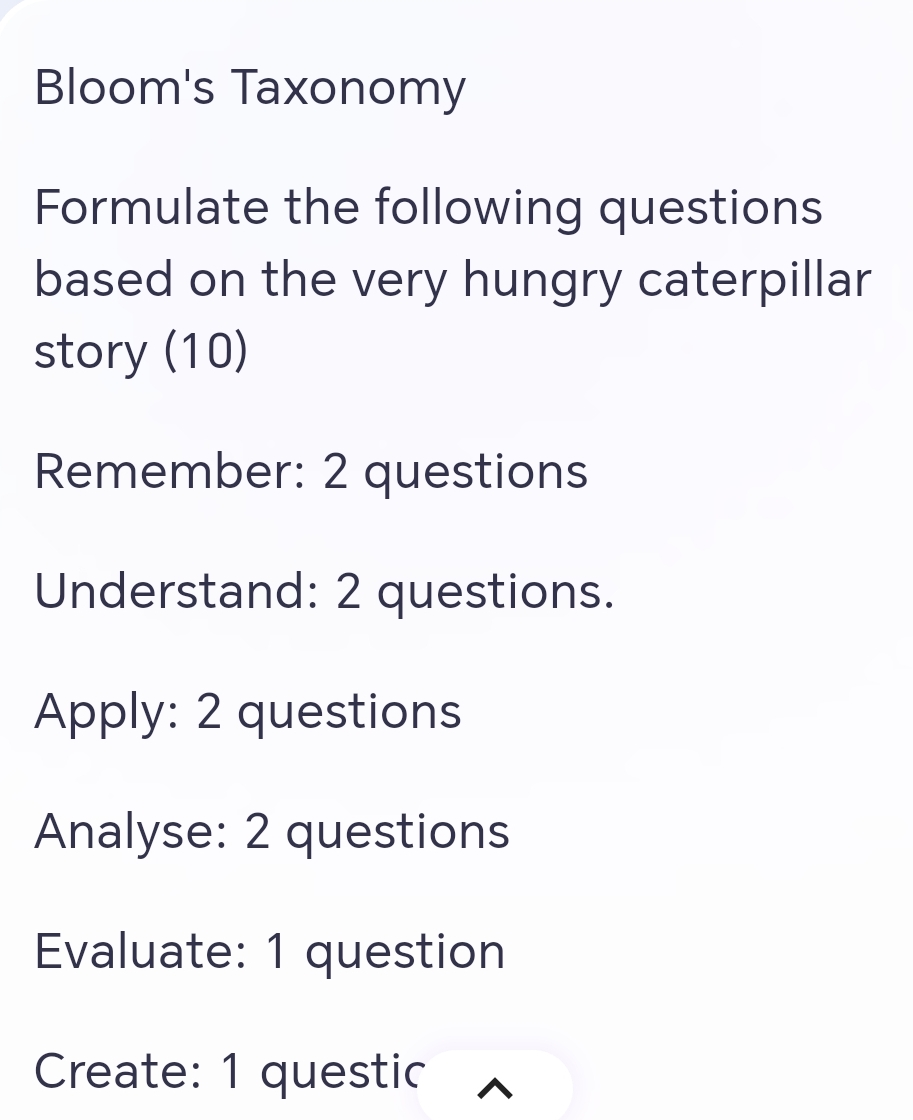Click the blank margin left of Remember
The width and height of the screenshot is (913, 1120).
point(15,470)
